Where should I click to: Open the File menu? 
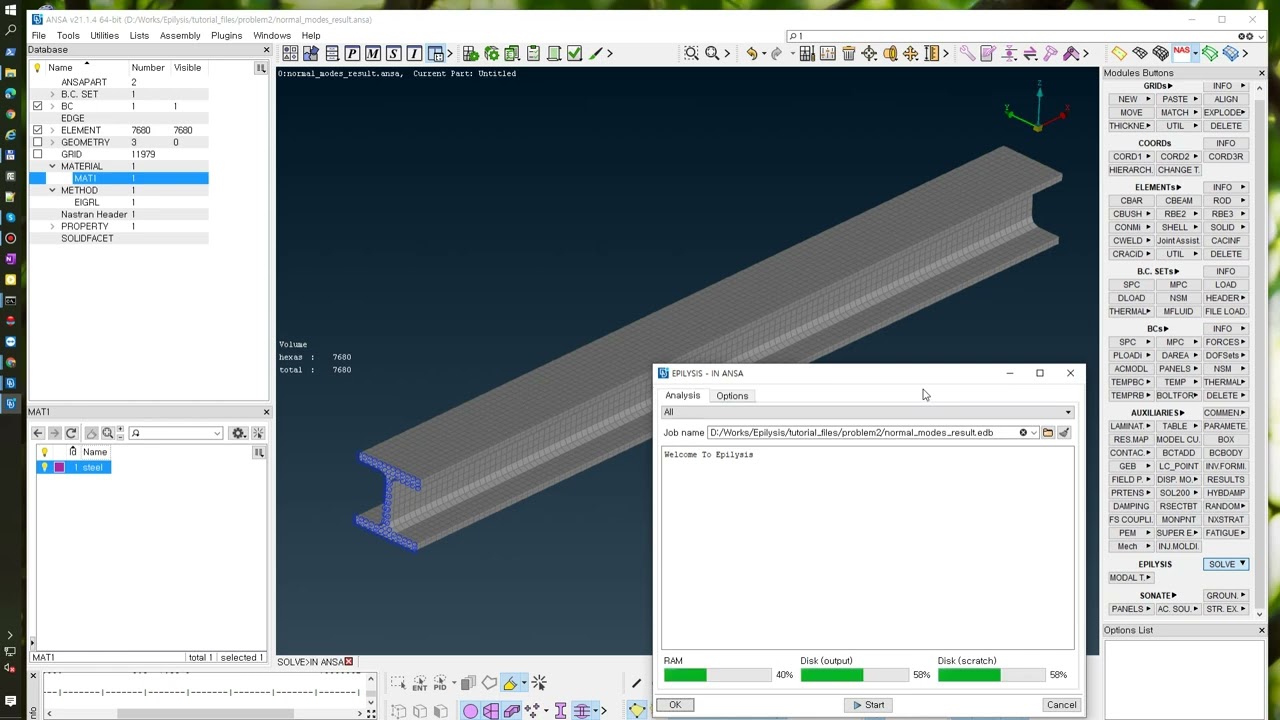38,36
